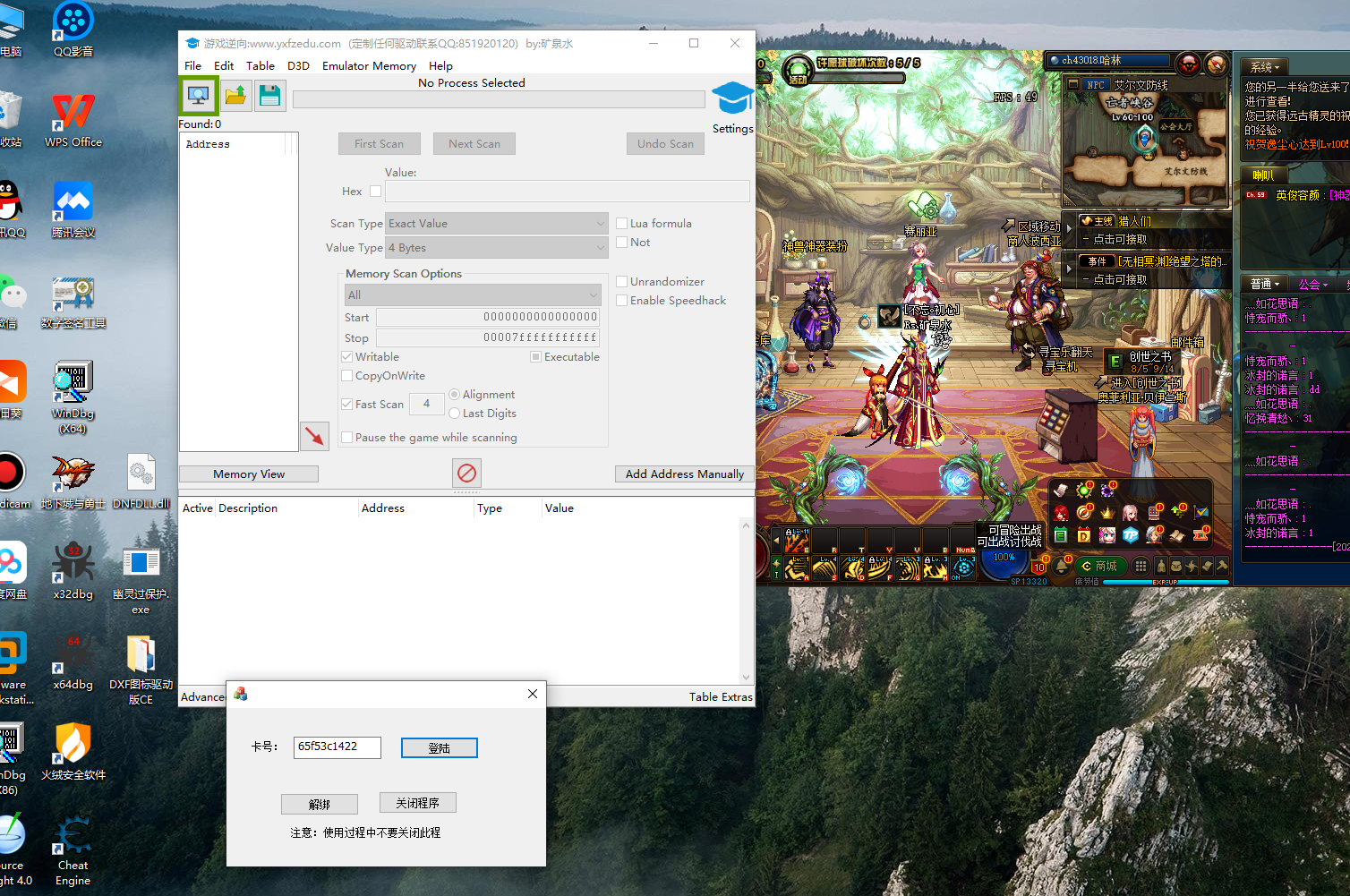This screenshot has height=896, width=1350.
Task: Open the Table menu
Action: pos(261,66)
